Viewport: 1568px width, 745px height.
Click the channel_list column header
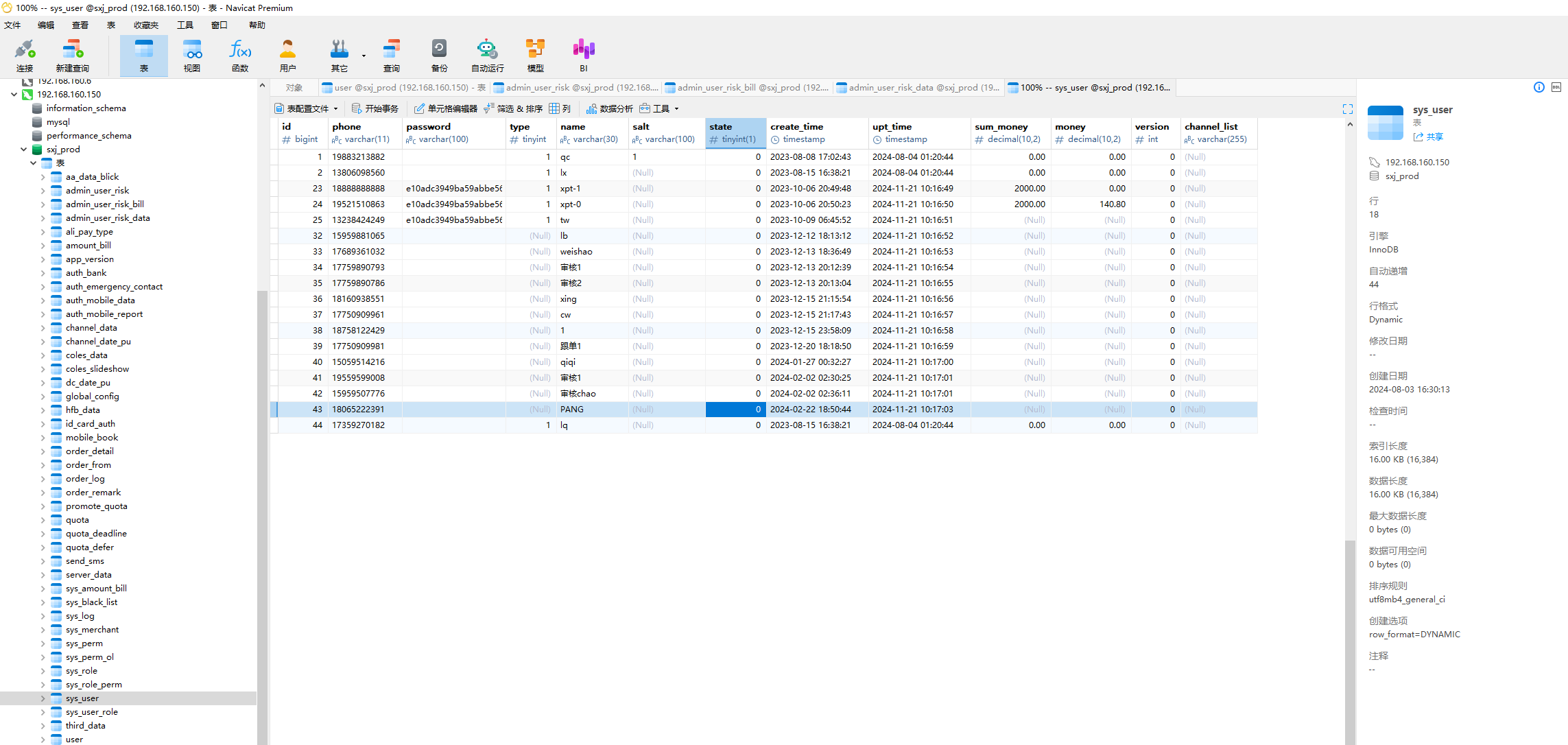pos(1218,132)
